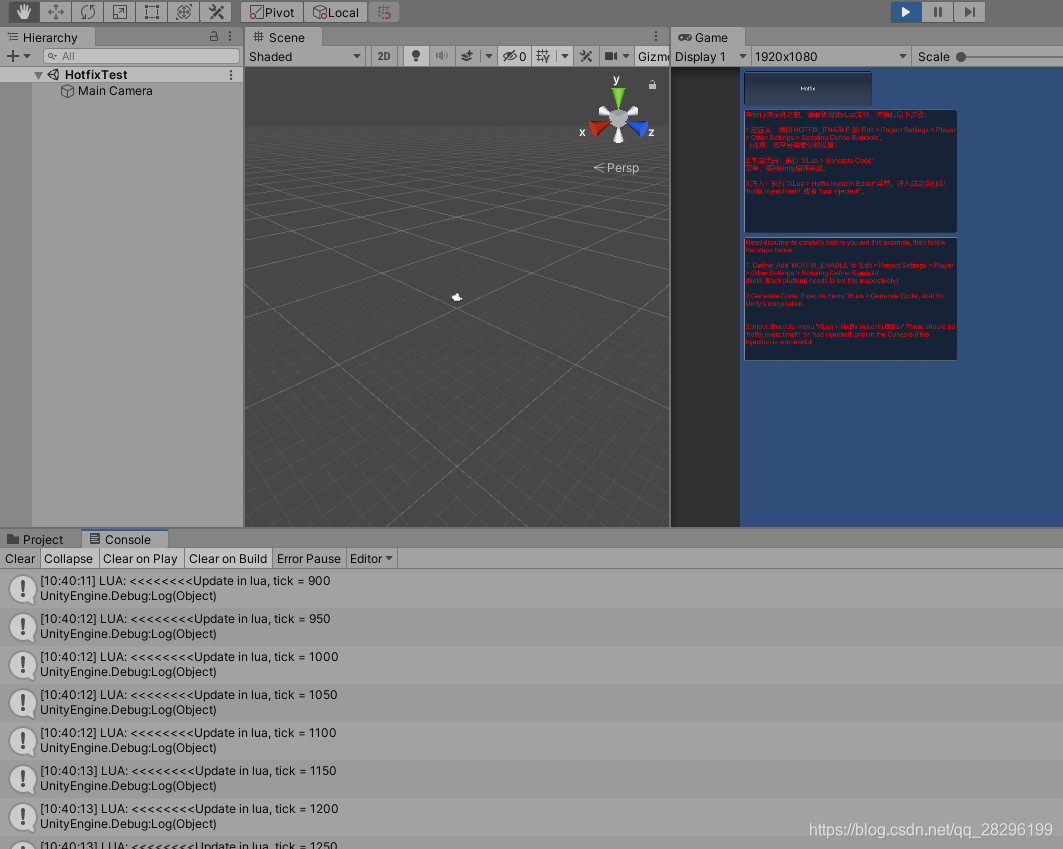Screen dimensions: 1063x849
Task: Lock the Hierarchy panel
Action: (214, 37)
